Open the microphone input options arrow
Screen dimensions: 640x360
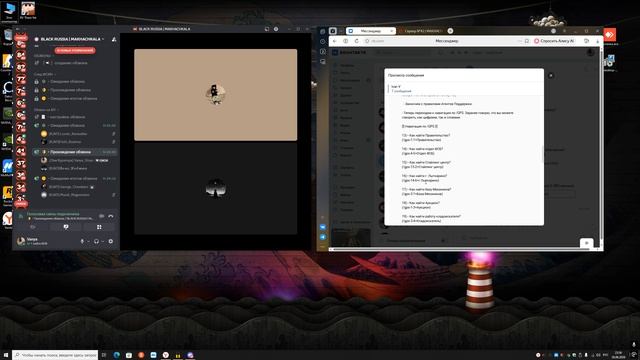88,241
